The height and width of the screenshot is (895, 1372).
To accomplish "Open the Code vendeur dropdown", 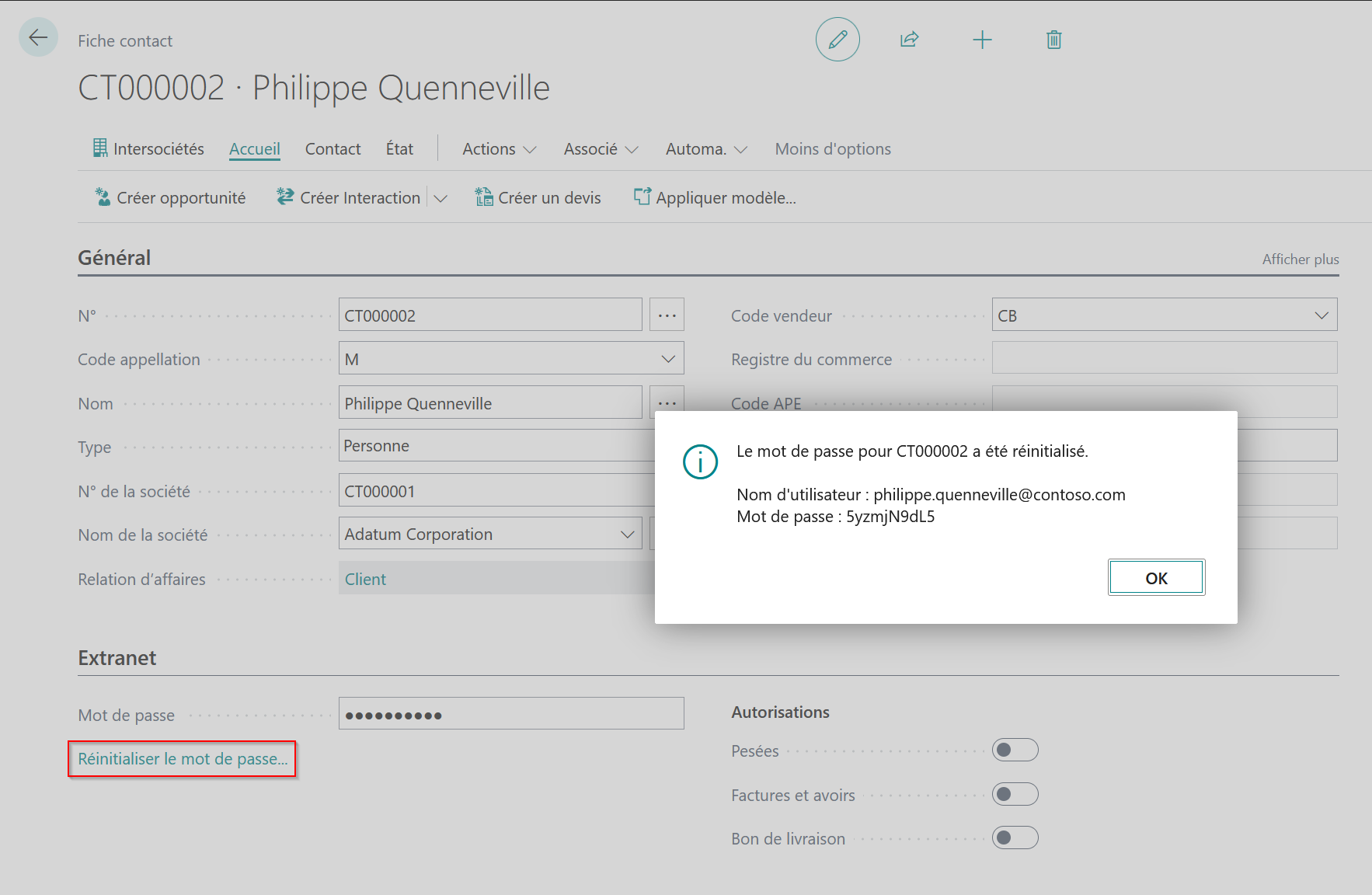I will [1321, 315].
